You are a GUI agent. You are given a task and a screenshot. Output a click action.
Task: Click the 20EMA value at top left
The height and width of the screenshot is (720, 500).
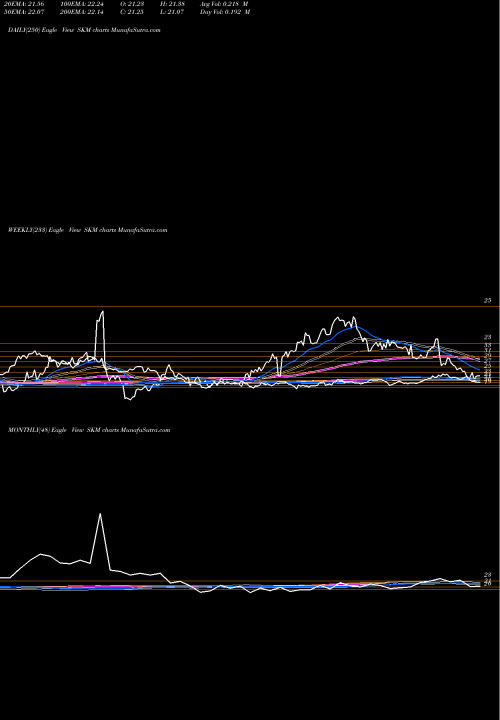click(x=24, y=4)
